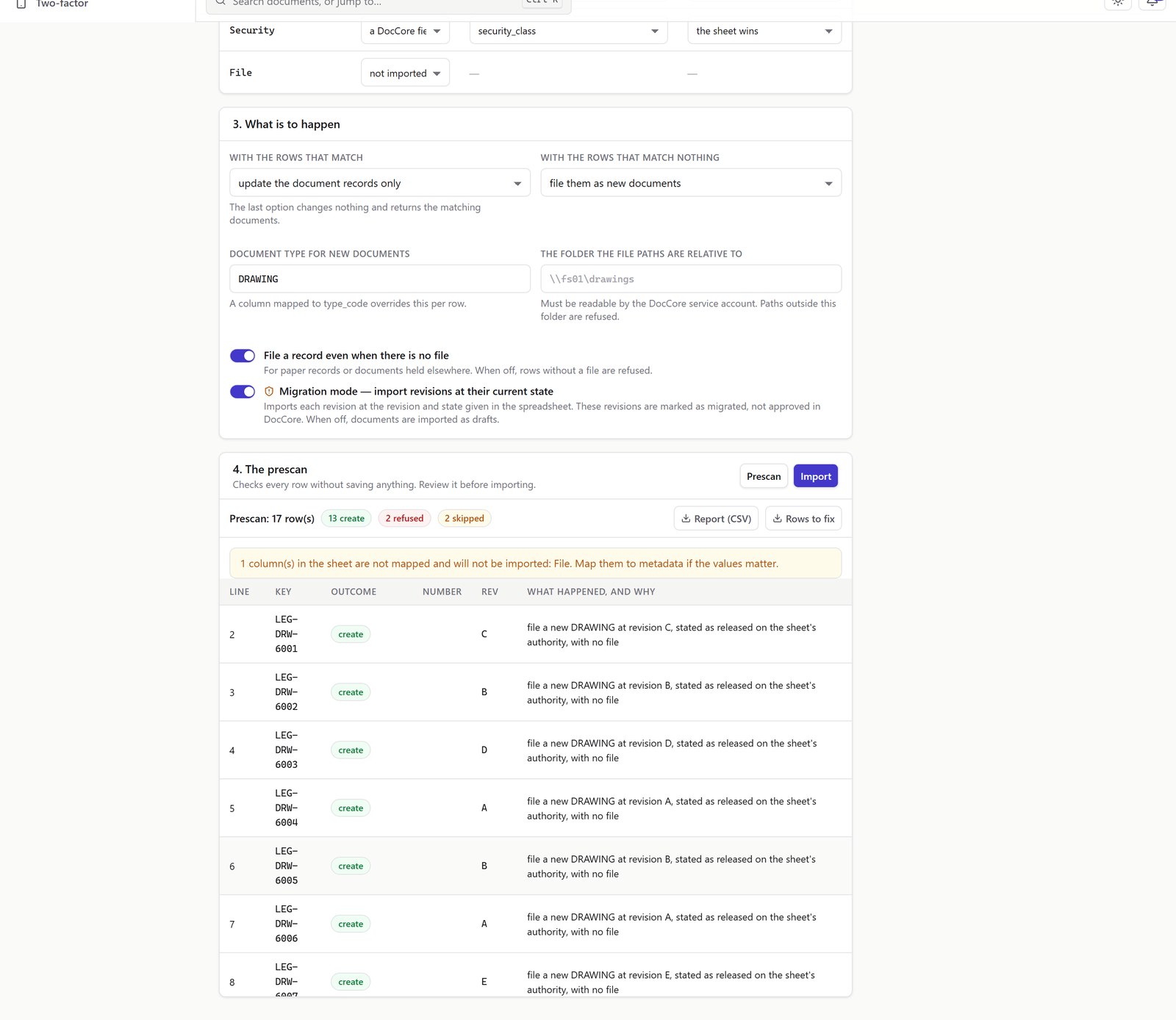Click the '13 create' badge
The height and width of the screenshot is (1020, 1176).
coord(346,519)
